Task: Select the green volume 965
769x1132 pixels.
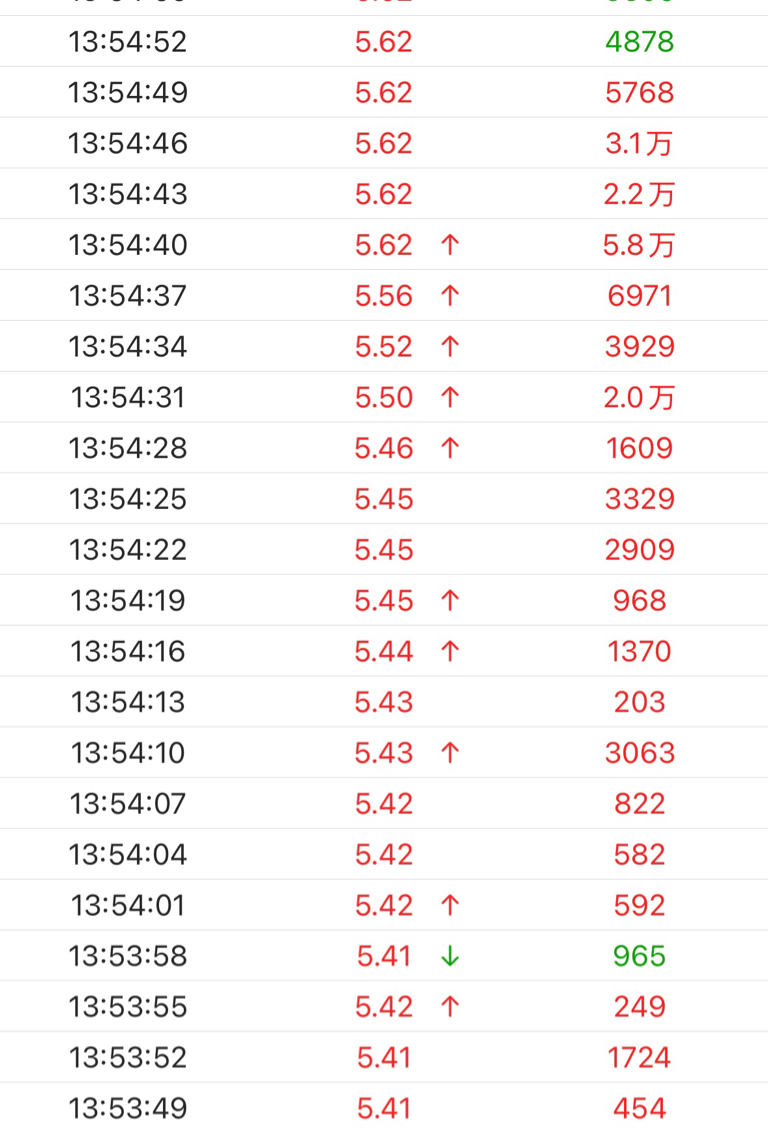Action: [640, 956]
